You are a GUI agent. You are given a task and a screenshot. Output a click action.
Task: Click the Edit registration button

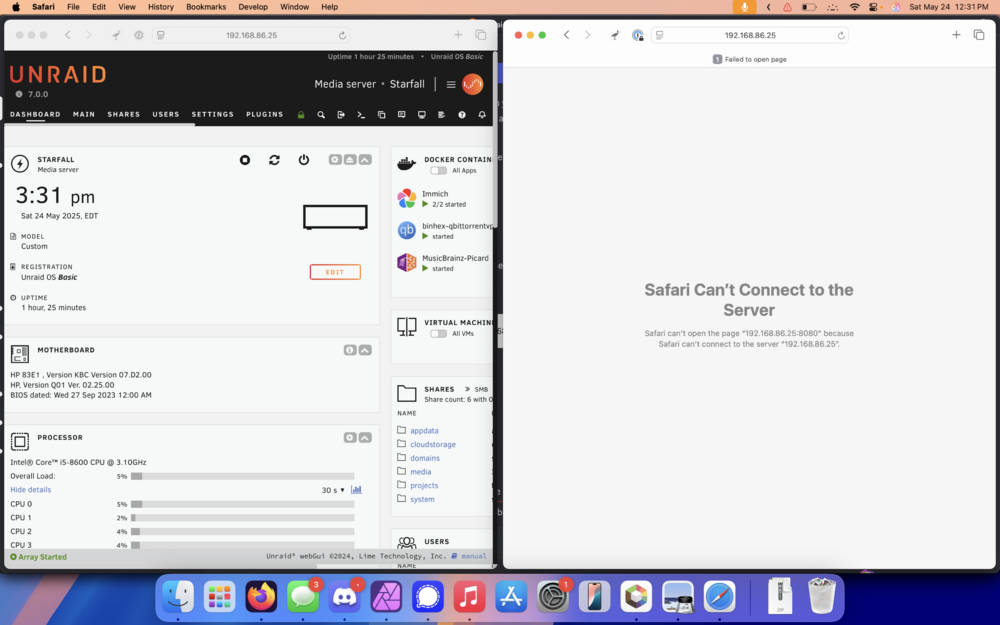point(335,272)
